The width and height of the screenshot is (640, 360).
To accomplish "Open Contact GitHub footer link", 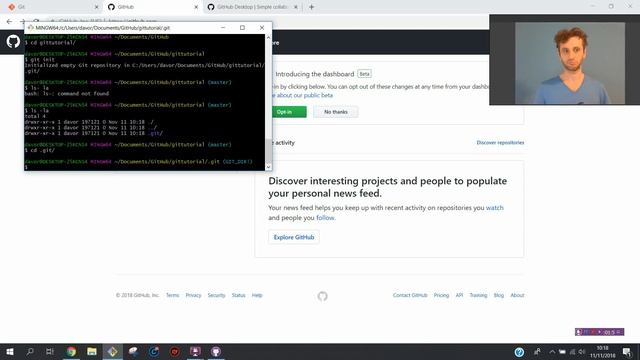I will pyautogui.click(x=410, y=295).
